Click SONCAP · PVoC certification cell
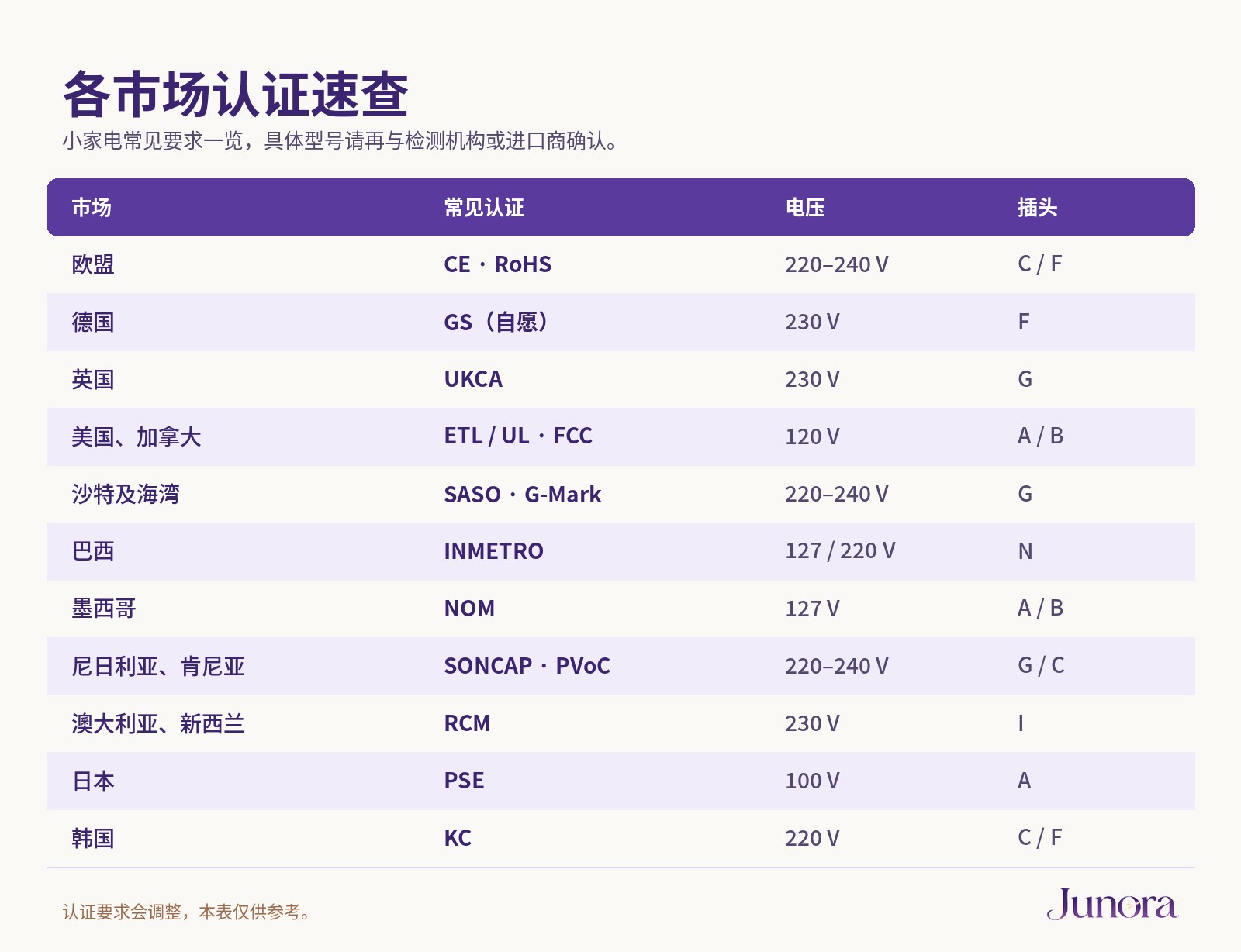The width and height of the screenshot is (1241, 952). 527,666
